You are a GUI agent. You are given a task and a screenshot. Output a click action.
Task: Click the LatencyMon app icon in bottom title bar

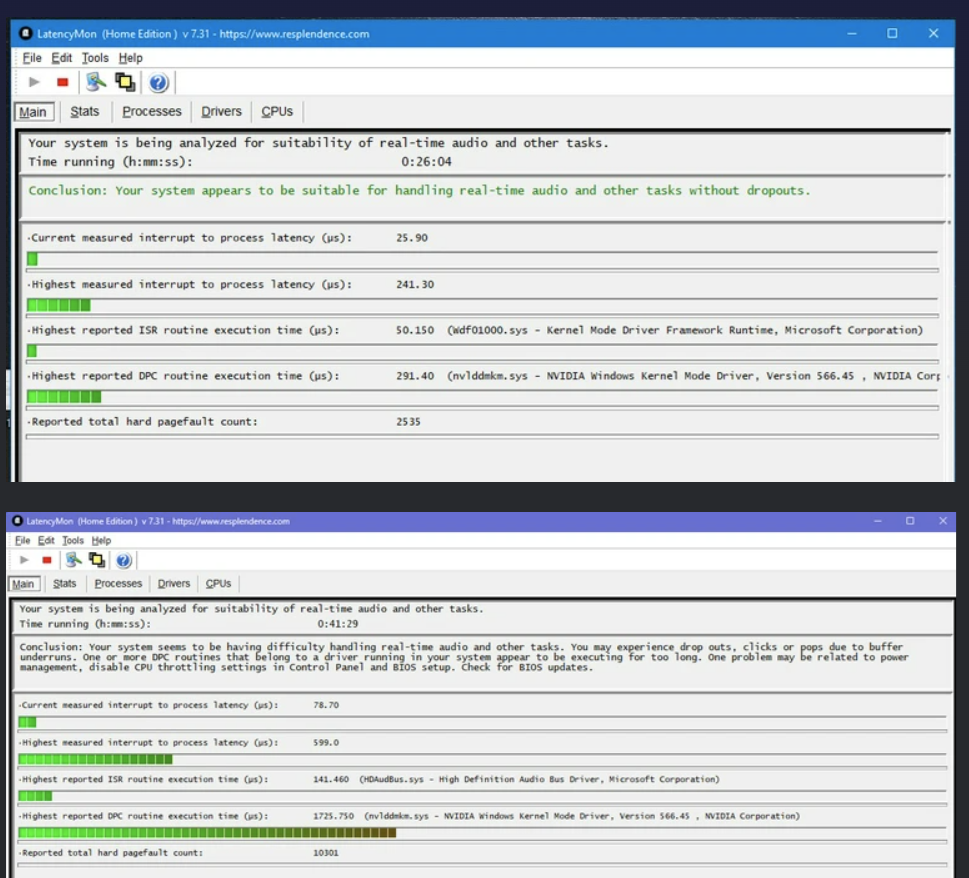(x=17, y=521)
